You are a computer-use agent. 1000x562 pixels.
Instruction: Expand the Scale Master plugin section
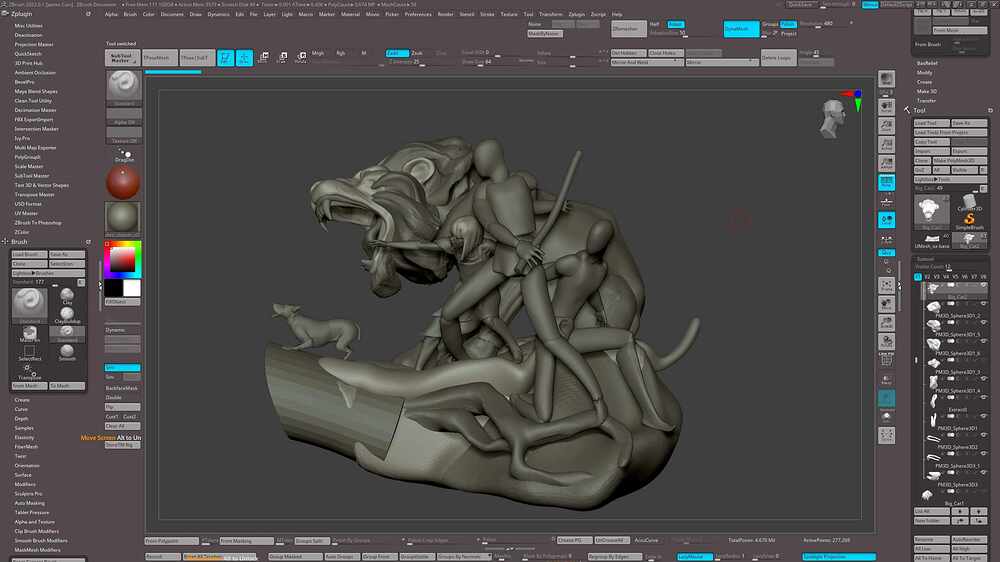pos(29,166)
